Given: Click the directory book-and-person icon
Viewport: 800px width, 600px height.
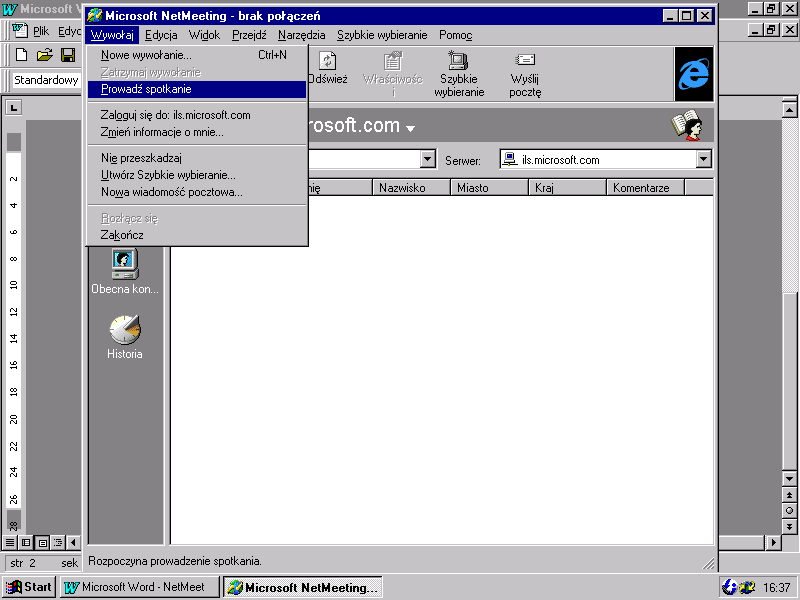Looking at the screenshot, I should pos(687,124).
